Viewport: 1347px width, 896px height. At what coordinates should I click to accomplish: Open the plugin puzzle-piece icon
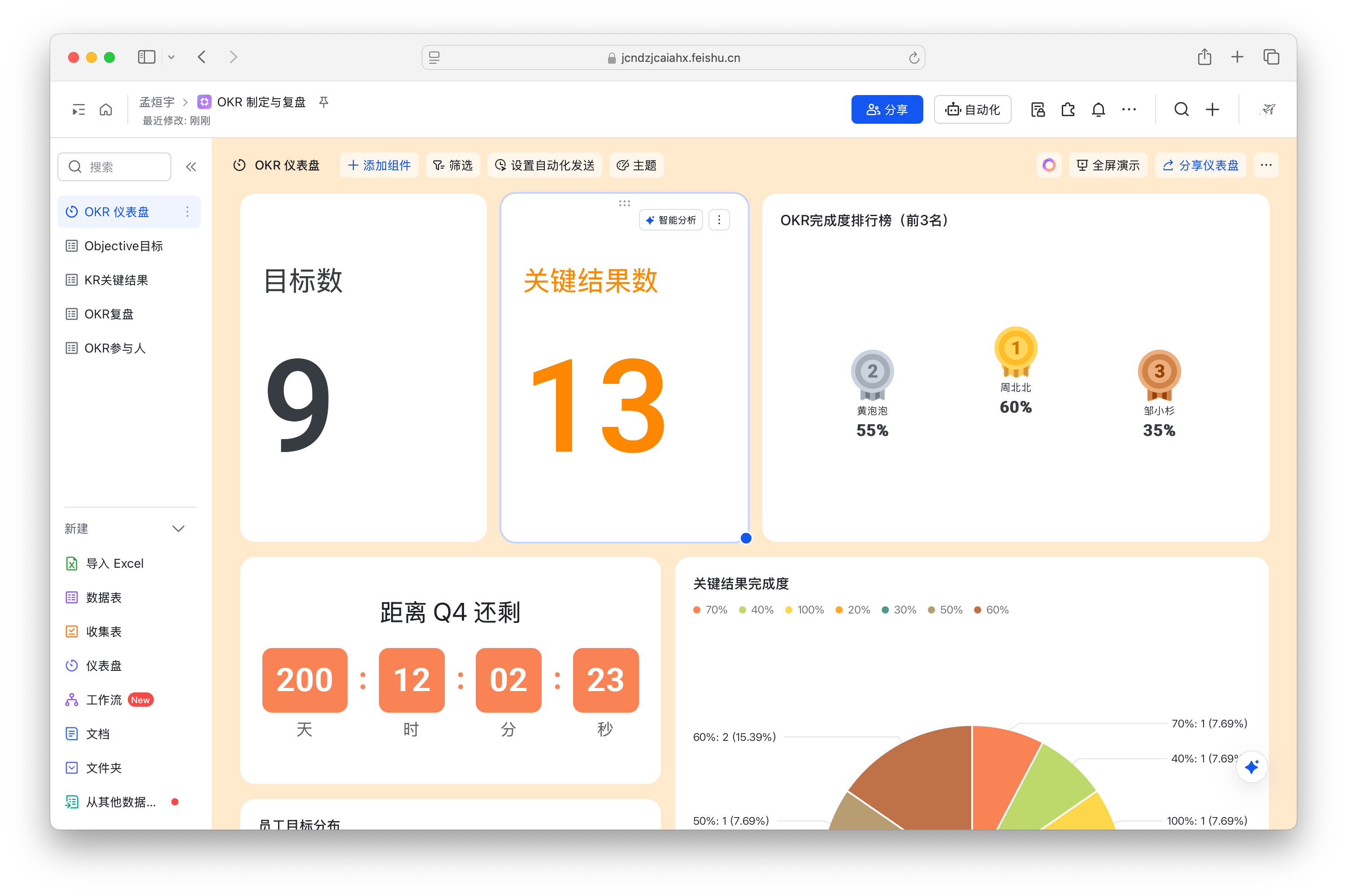coord(1068,109)
